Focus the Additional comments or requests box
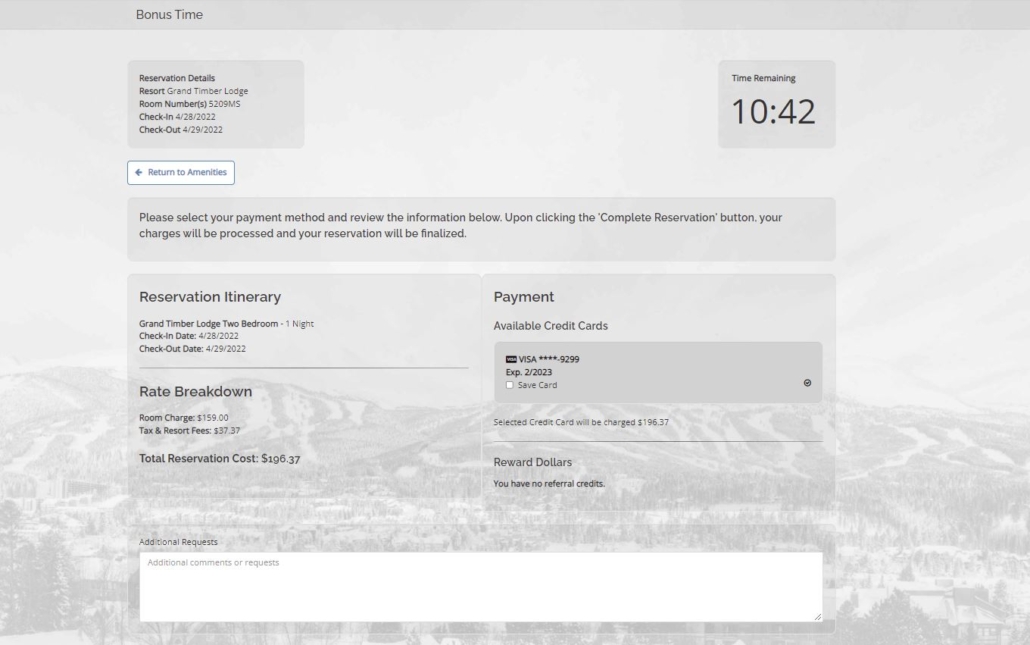 (481, 587)
